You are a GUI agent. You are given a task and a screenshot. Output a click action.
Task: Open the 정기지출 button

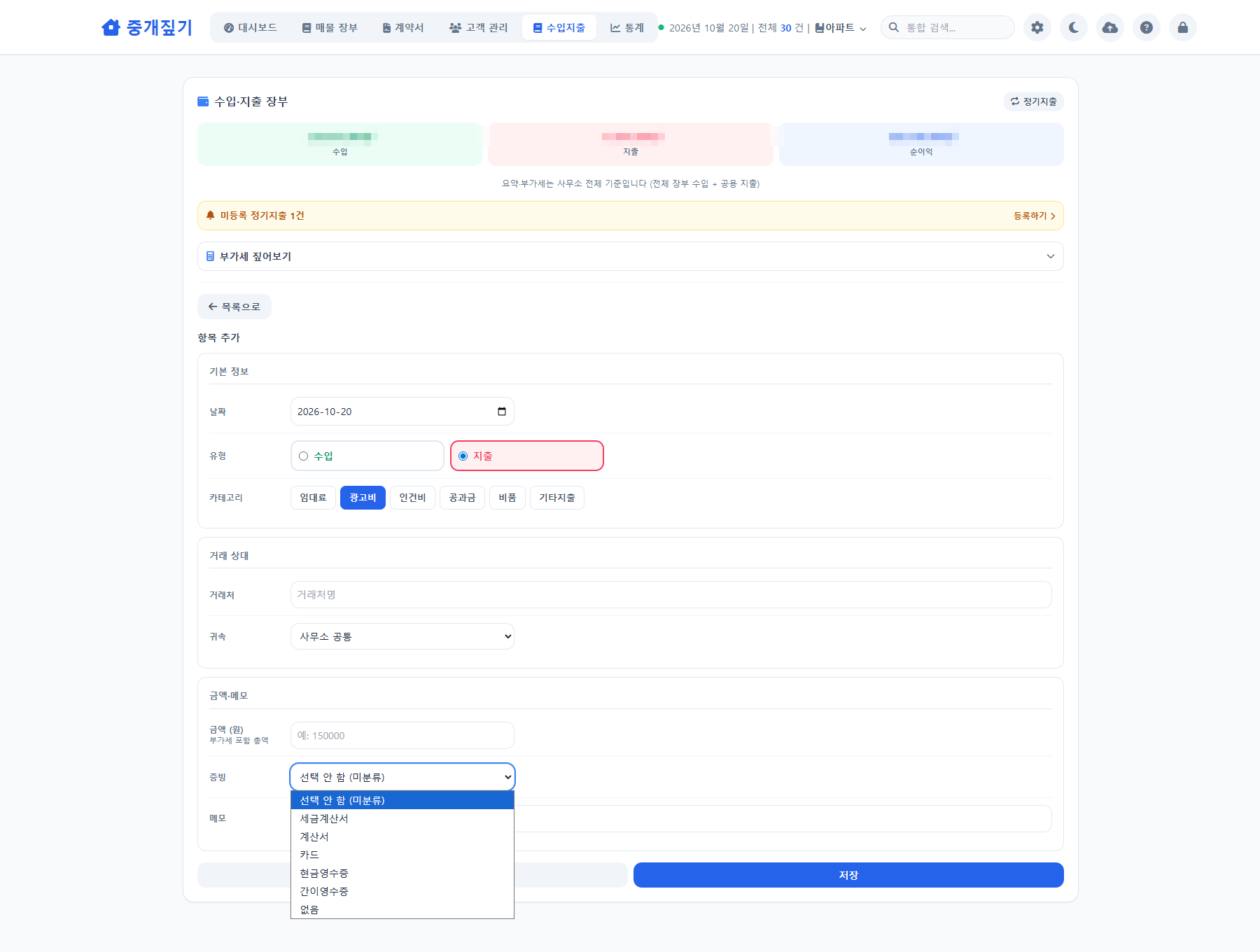[1034, 101]
